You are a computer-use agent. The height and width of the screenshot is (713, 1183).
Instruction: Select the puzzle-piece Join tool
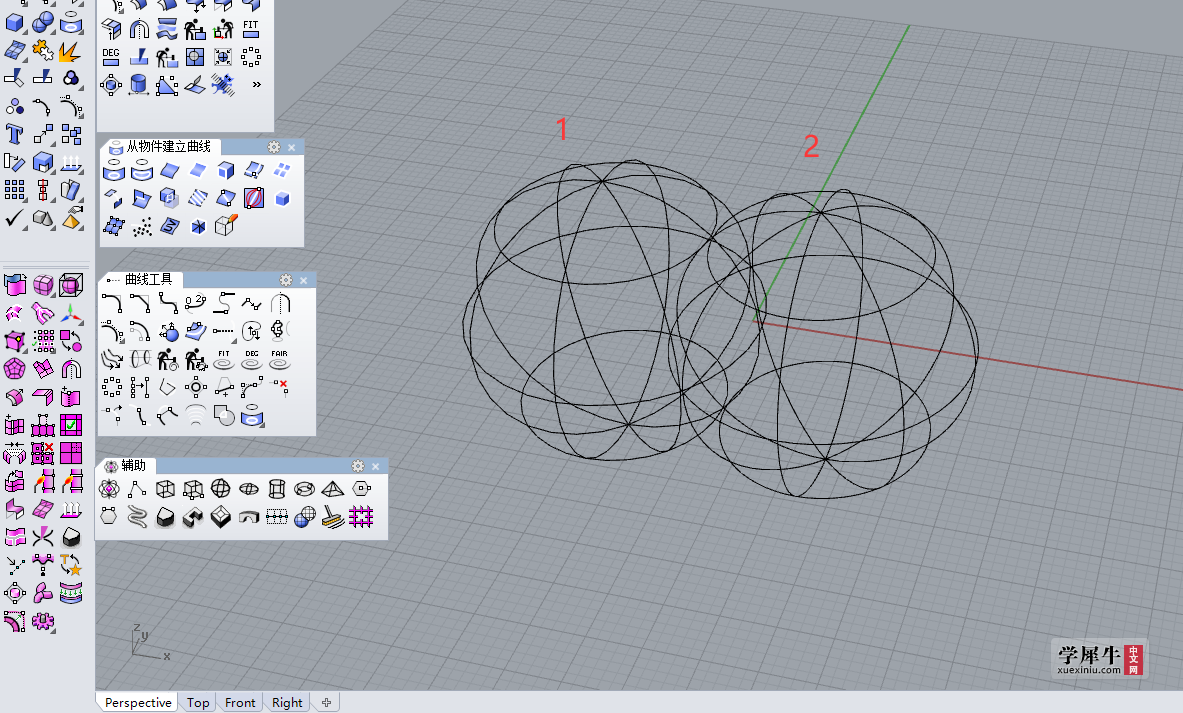click(43, 51)
